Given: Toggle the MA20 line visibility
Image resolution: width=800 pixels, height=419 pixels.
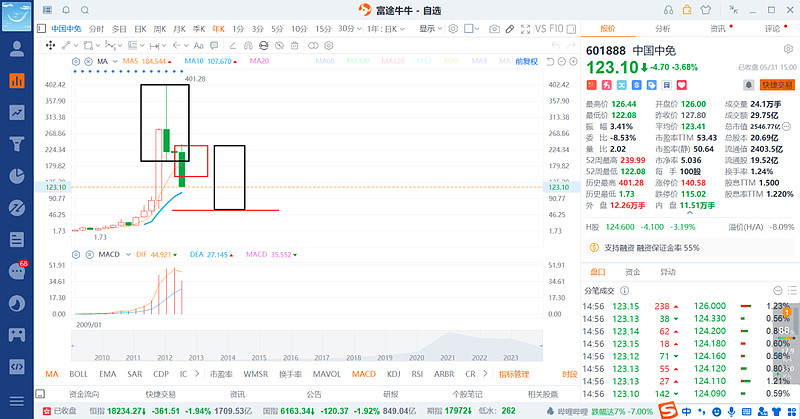Looking at the screenshot, I should [259, 61].
